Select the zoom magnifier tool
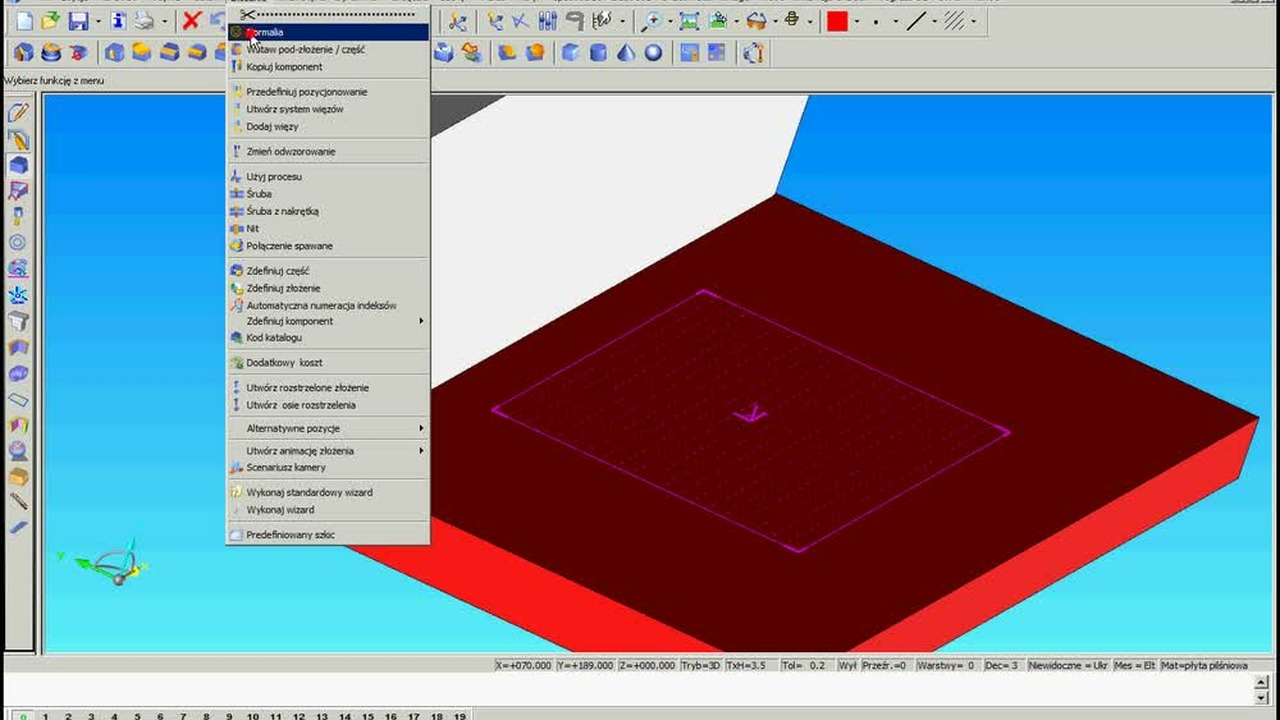The width and height of the screenshot is (1280, 720). pyautogui.click(x=651, y=21)
